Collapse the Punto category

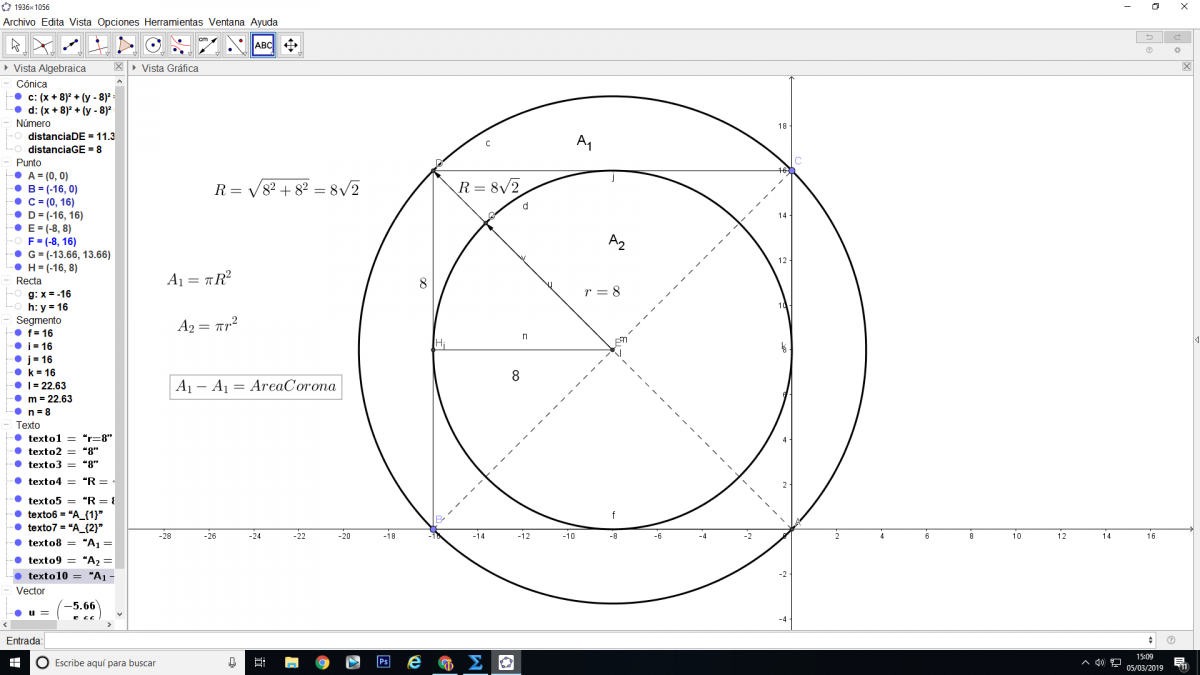pyautogui.click(x=8, y=163)
